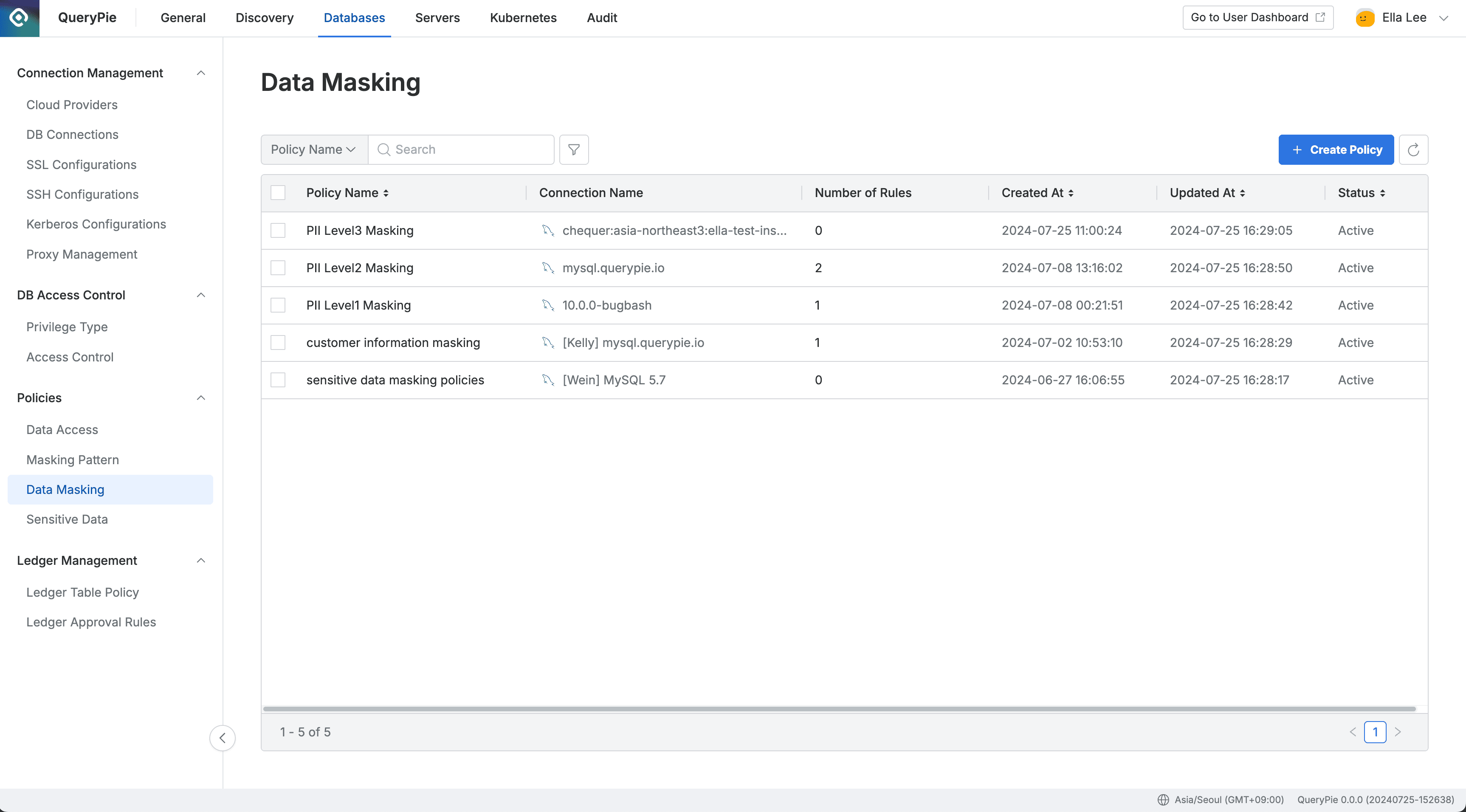Open the filter options icon
1466x812 pixels.
[574, 149]
